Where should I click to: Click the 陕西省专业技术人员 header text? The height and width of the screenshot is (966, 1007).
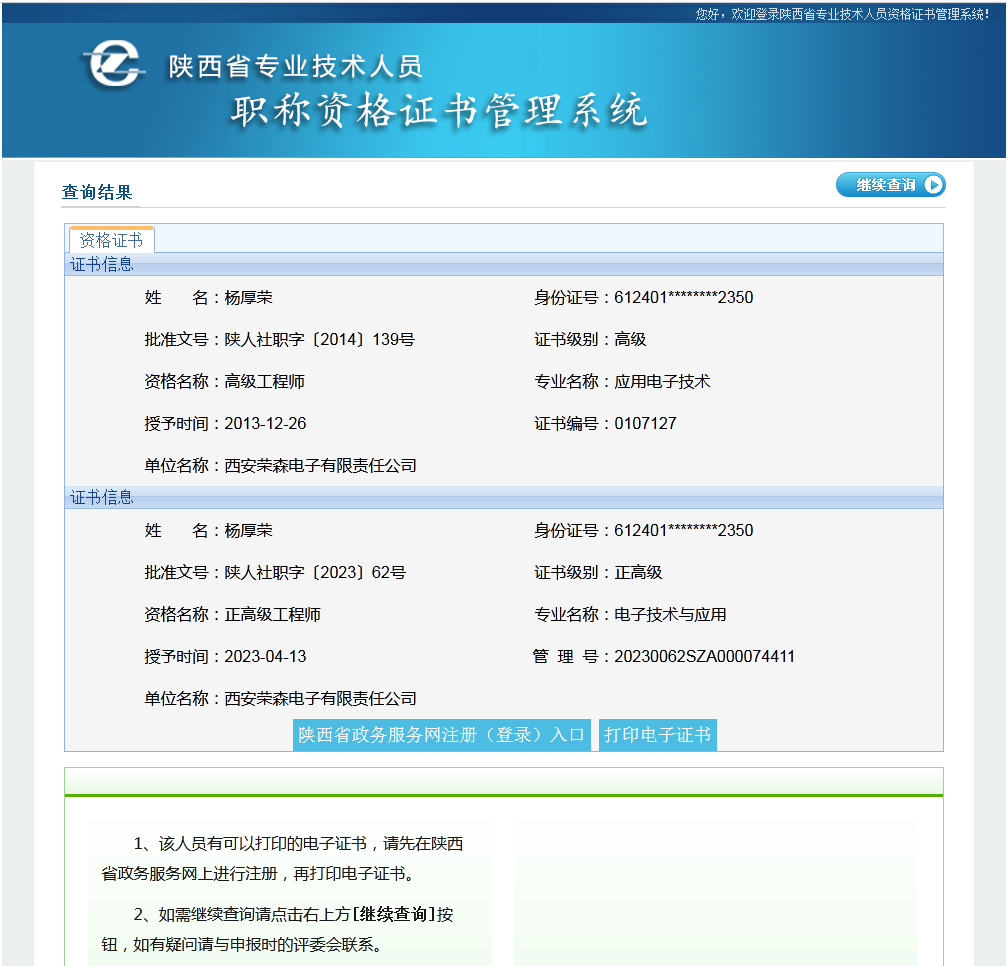[x=295, y=66]
